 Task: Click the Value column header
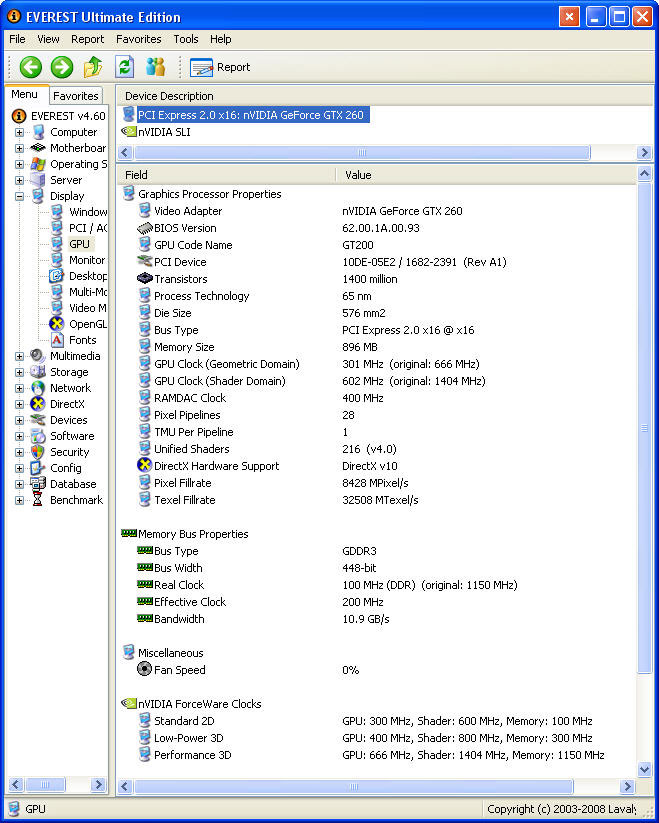click(x=485, y=175)
